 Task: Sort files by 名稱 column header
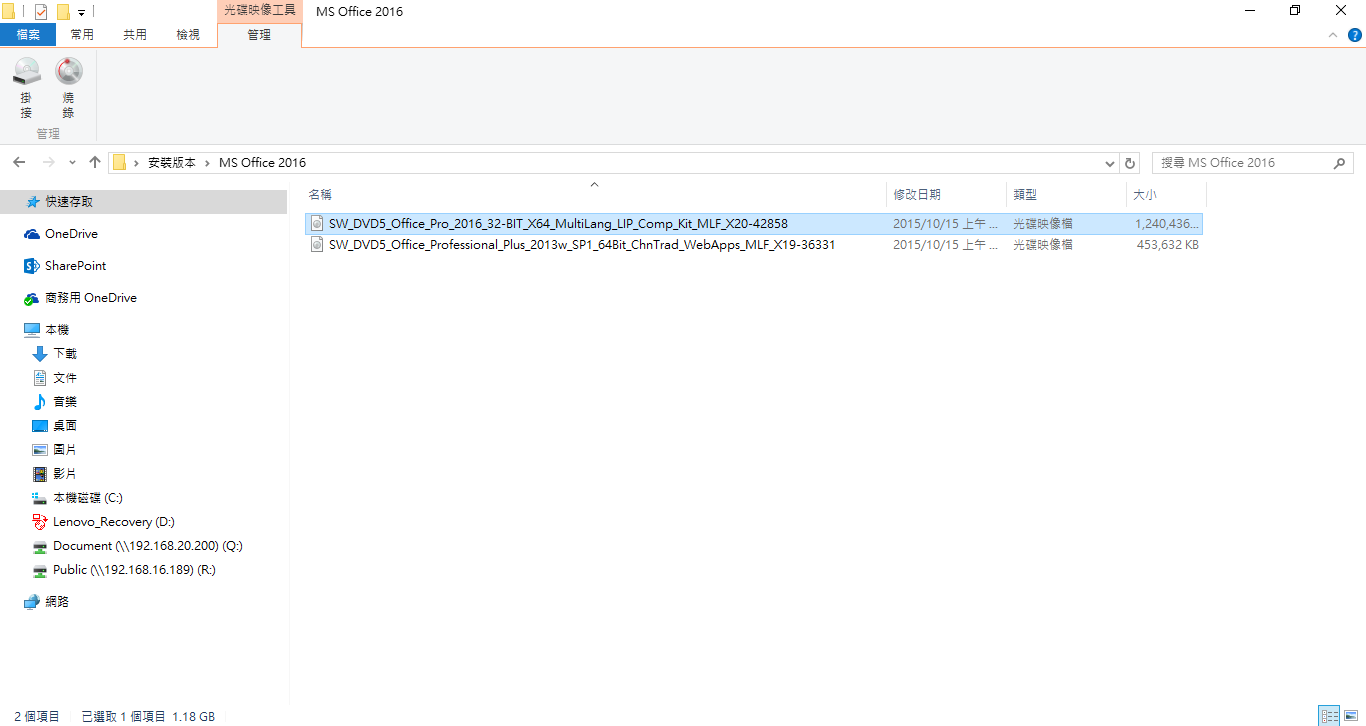pos(320,195)
